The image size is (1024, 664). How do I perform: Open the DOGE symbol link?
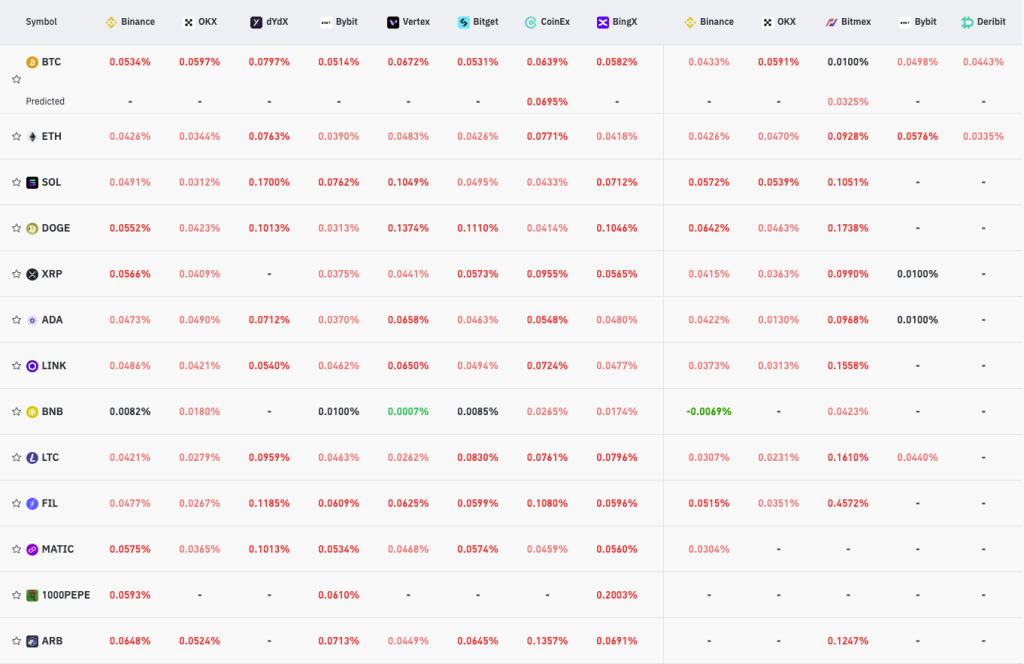[x=56, y=228]
